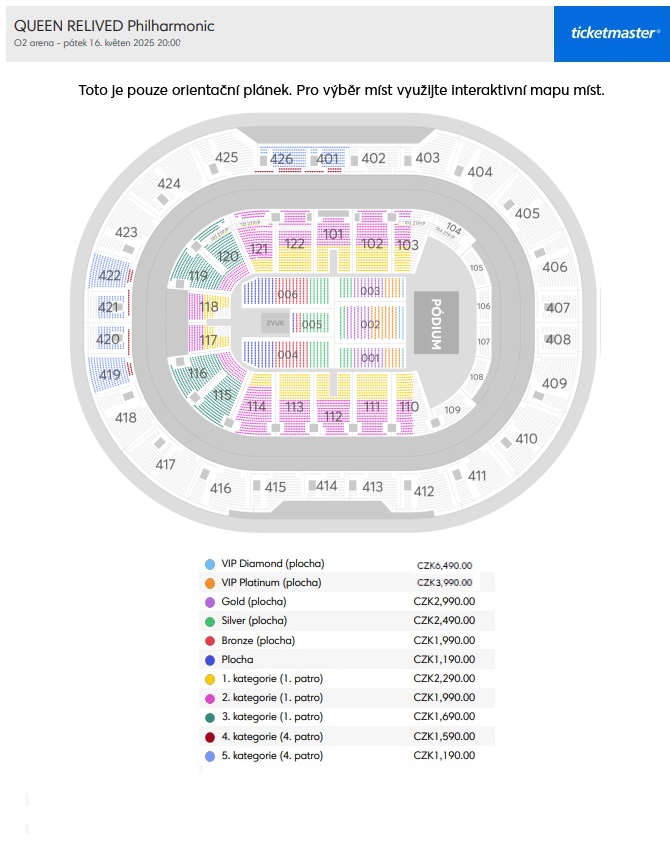Viewport: 670px width, 843px height.
Task: Select upper tier section 409
Action: pyautogui.click(x=554, y=383)
